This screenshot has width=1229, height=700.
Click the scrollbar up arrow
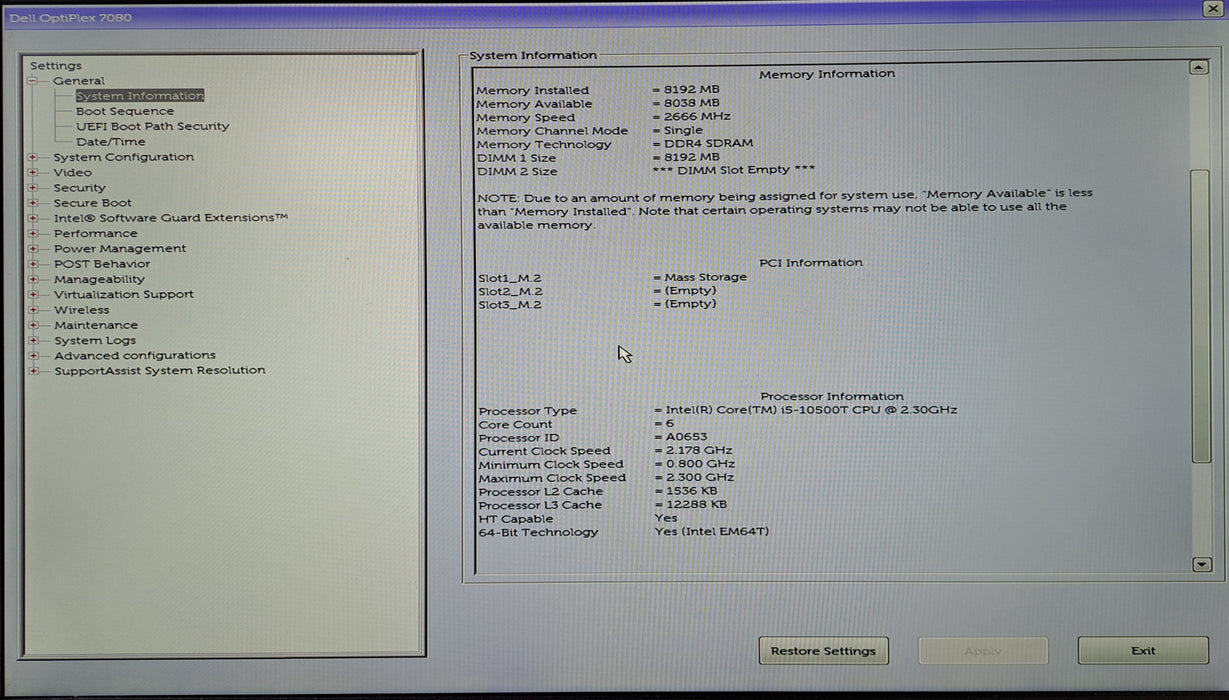[1200, 68]
